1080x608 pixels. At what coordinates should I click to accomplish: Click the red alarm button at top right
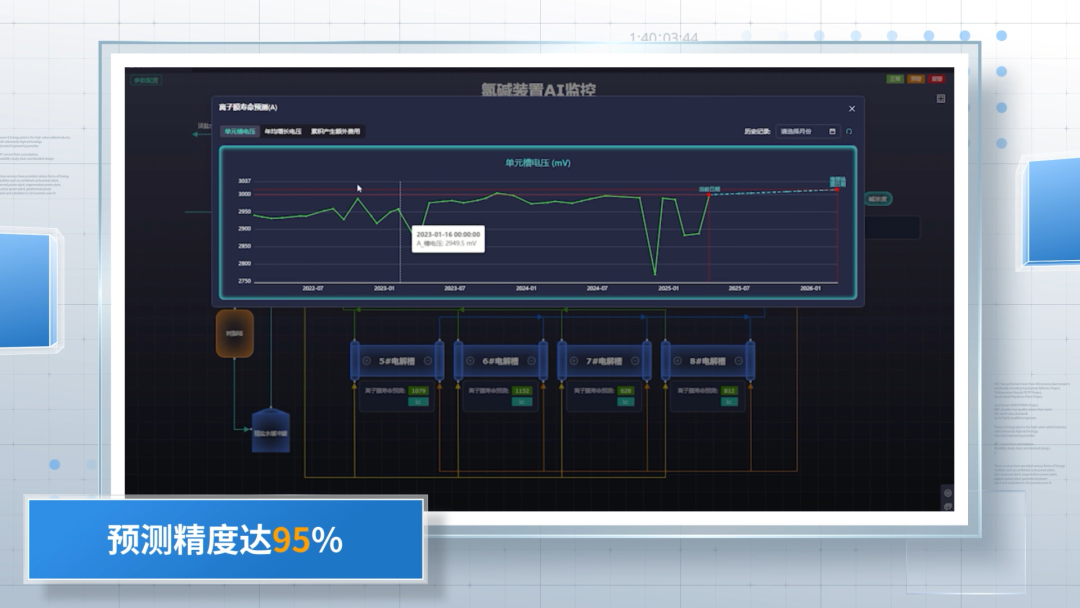coord(937,79)
